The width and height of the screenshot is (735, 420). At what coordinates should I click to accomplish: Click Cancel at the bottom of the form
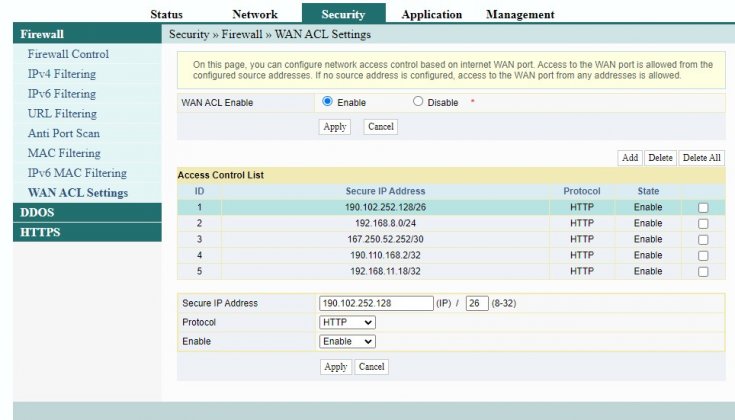point(371,367)
